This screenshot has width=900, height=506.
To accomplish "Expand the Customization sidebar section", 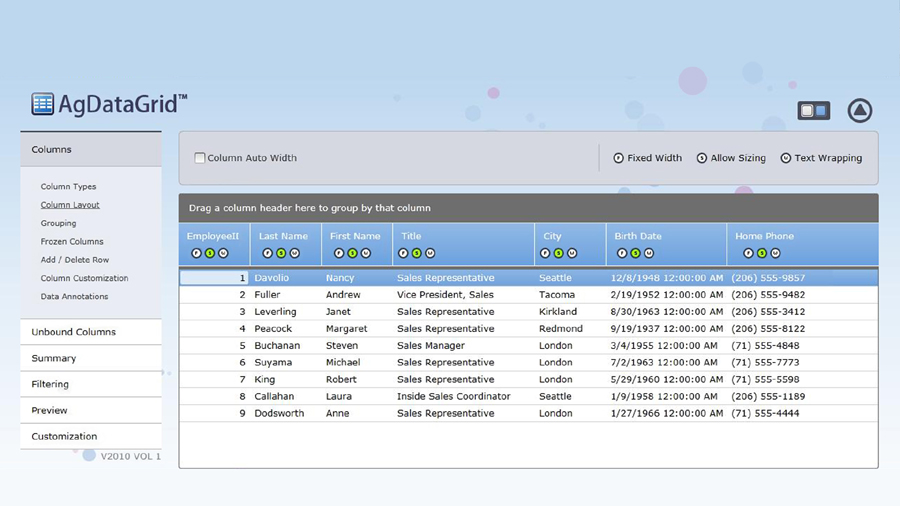I will [64, 436].
